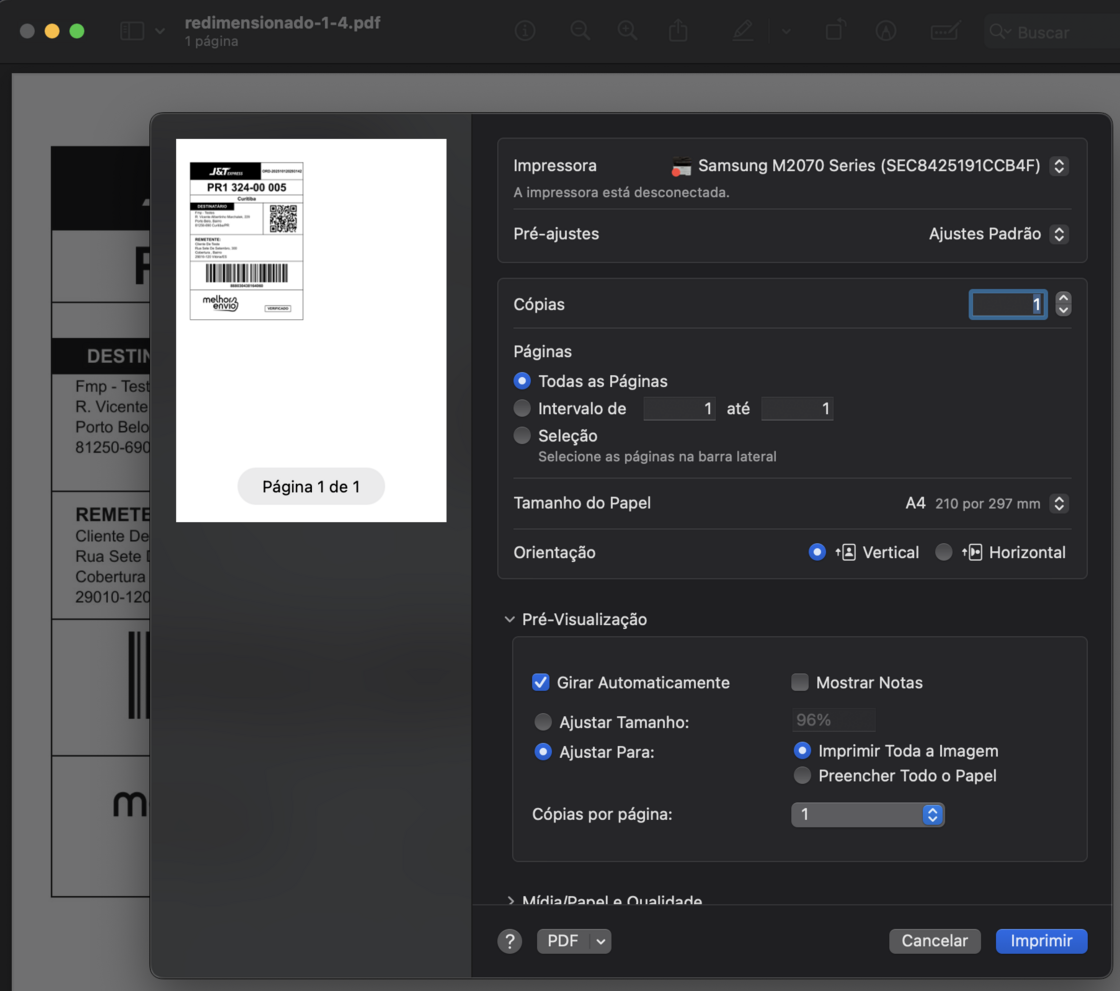This screenshot has height=991, width=1120.
Task: Uncheck Girar Automaticamente checkbox
Action: click(541, 683)
